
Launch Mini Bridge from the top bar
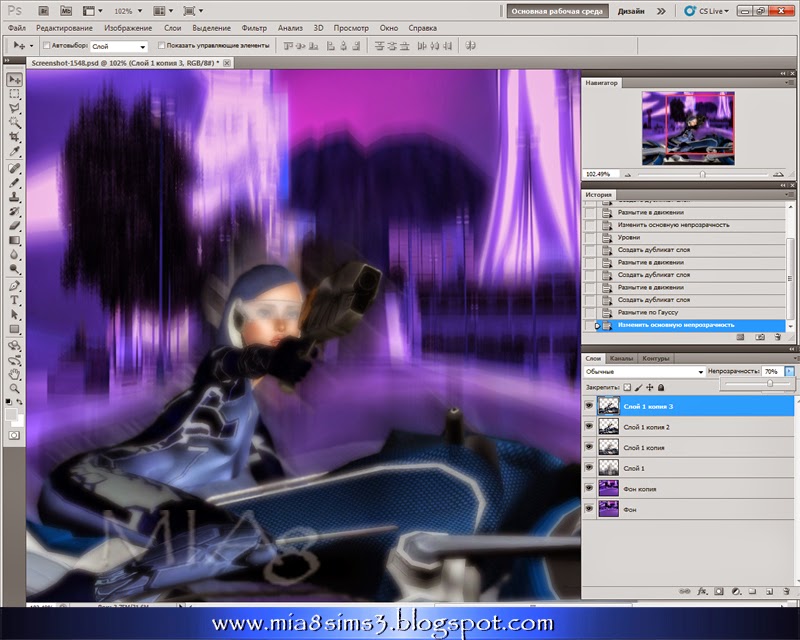coord(66,11)
